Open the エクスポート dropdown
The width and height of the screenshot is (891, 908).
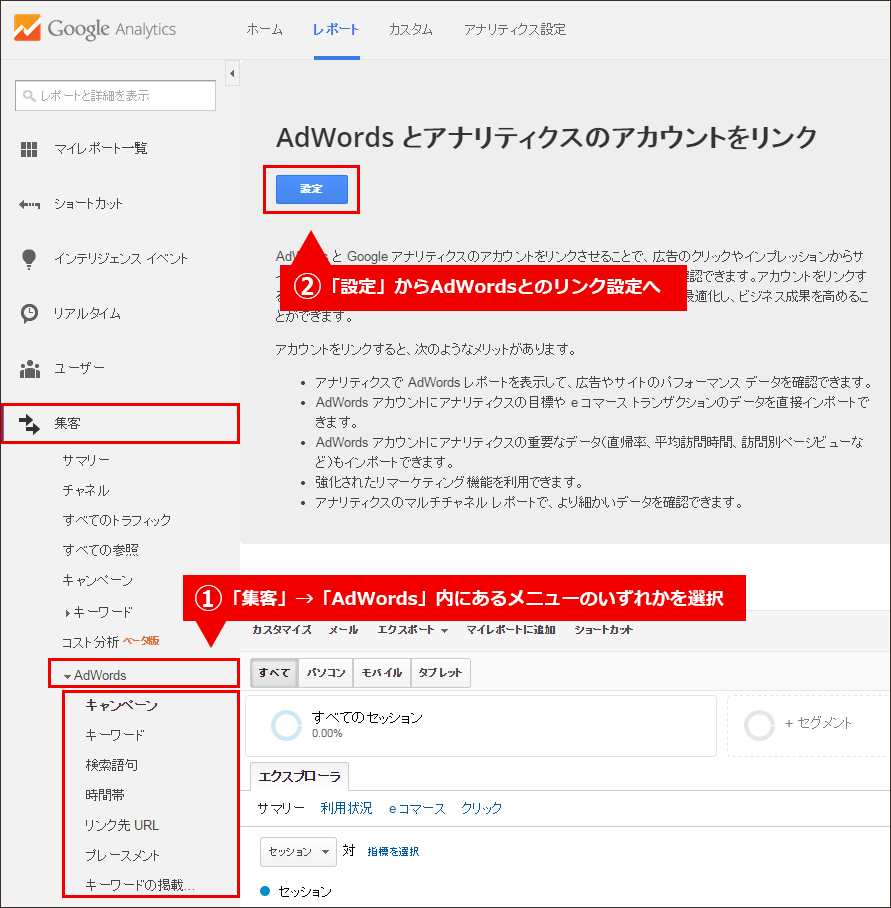[413, 630]
